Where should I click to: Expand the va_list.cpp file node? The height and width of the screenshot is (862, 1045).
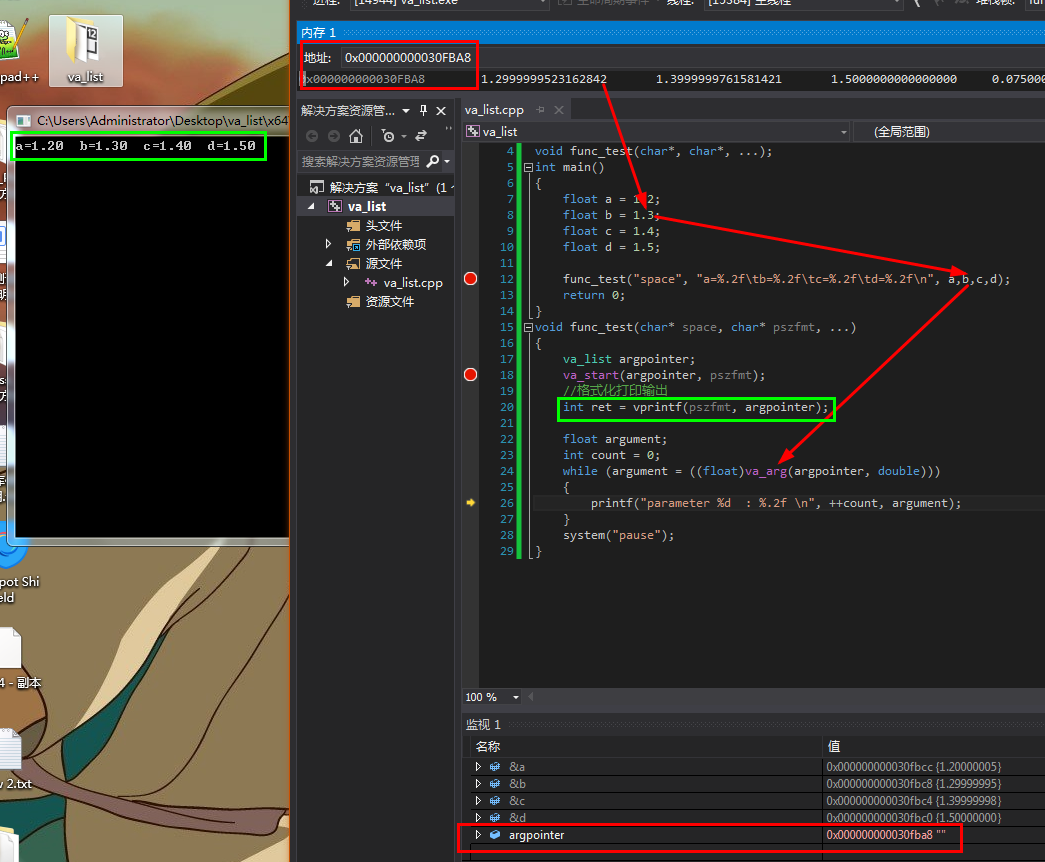[347, 282]
